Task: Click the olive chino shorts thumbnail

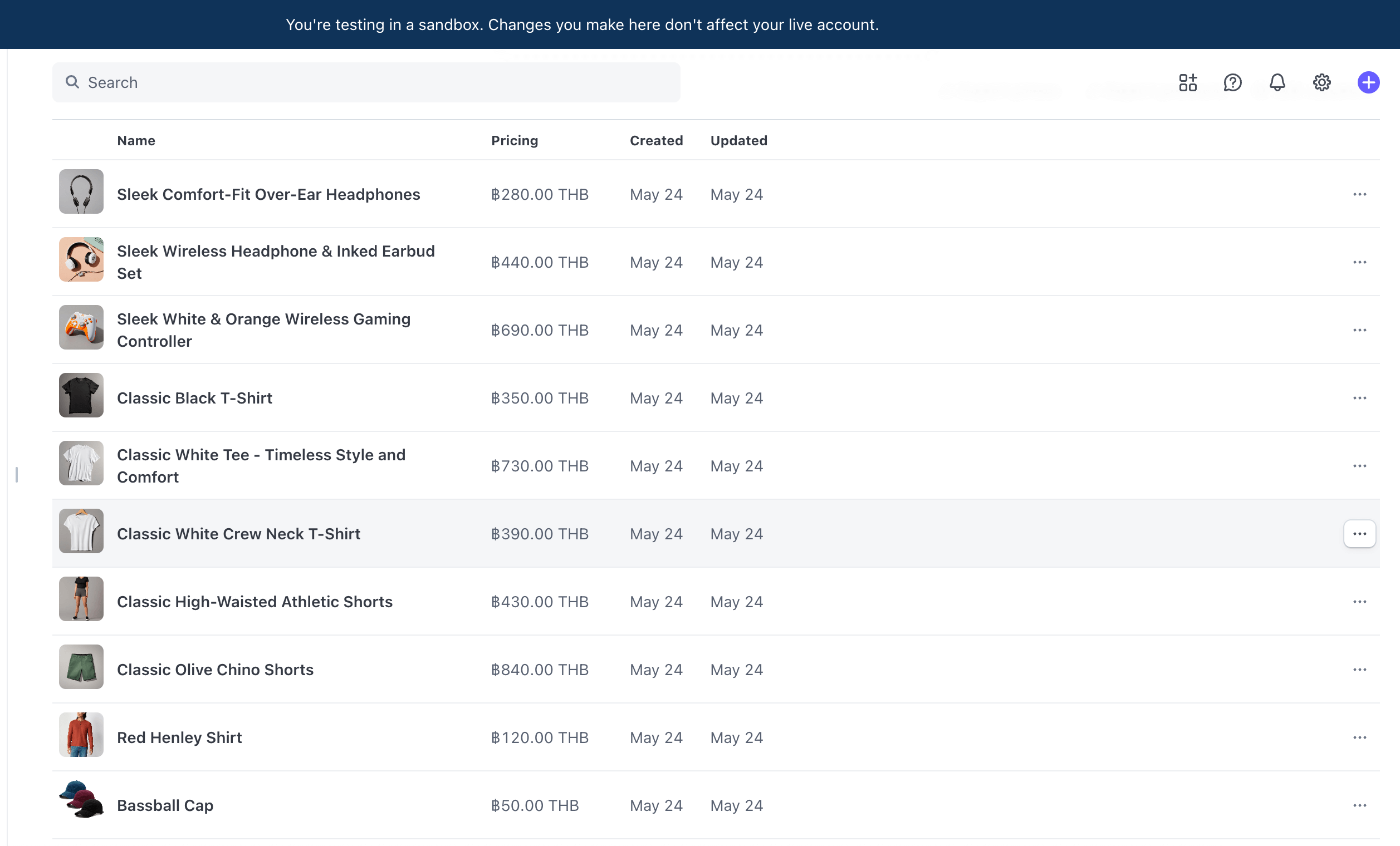Action: click(x=81, y=667)
